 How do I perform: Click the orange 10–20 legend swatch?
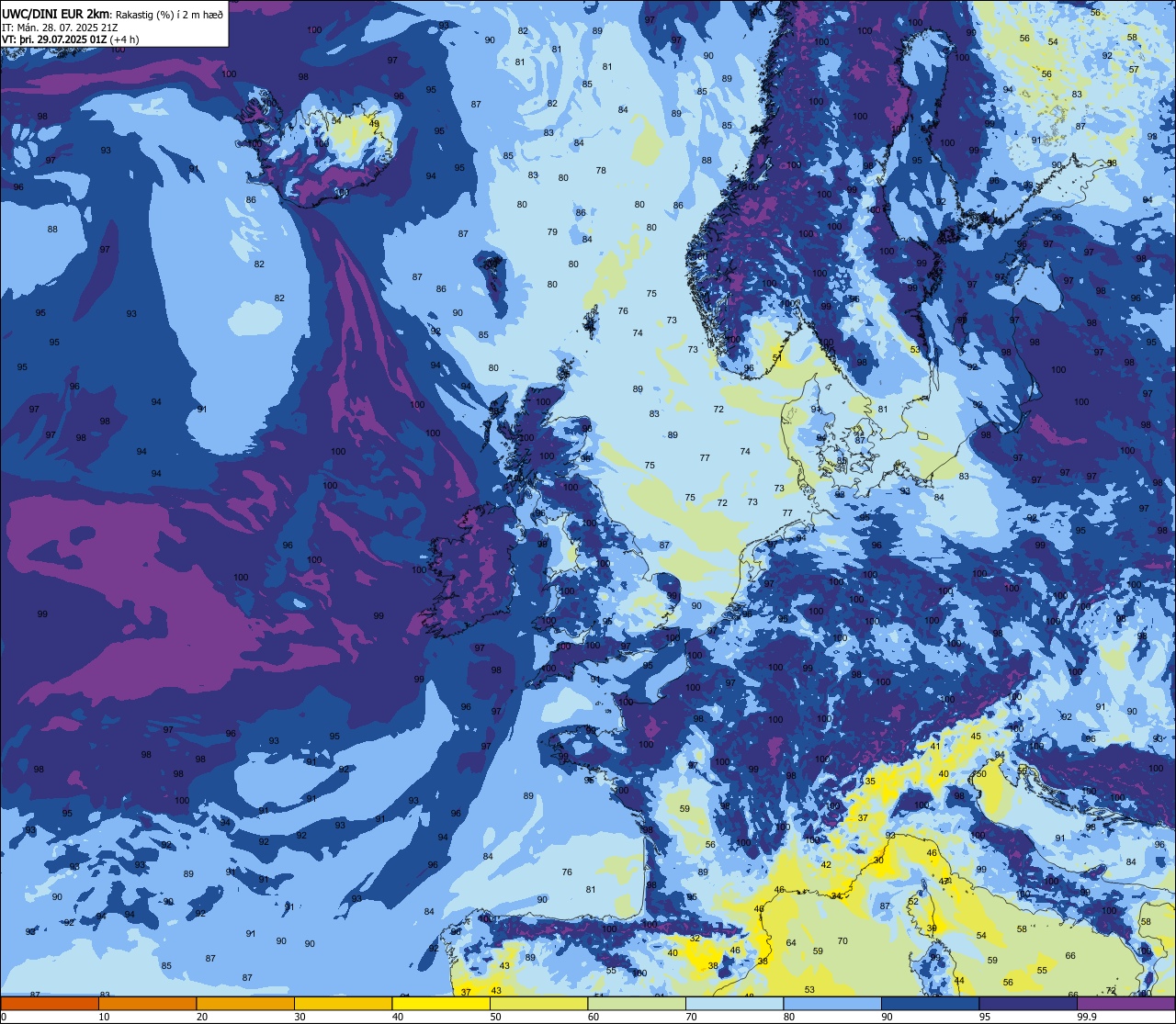147,1004
